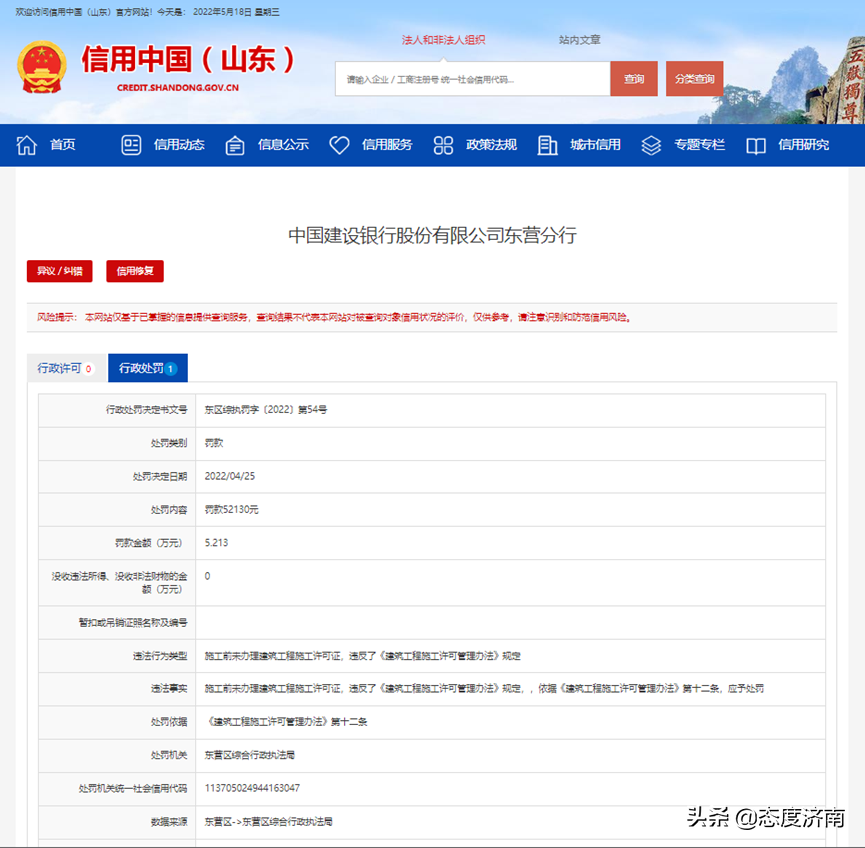The image size is (865, 848).
Task: Click the building icon for 城市信用
Action: [x=548, y=144]
